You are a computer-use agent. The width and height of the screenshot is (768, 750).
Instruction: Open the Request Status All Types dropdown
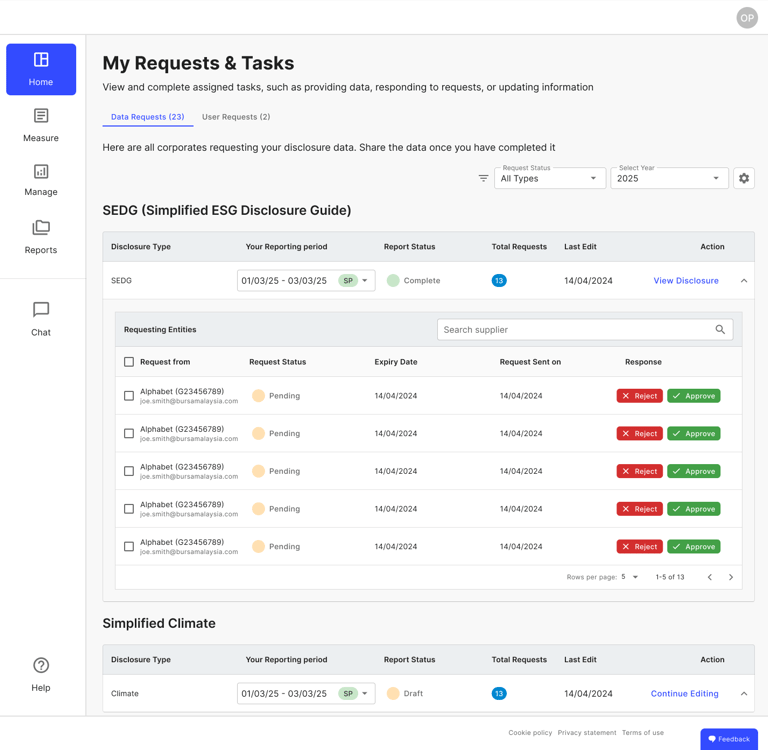[x=550, y=178]
